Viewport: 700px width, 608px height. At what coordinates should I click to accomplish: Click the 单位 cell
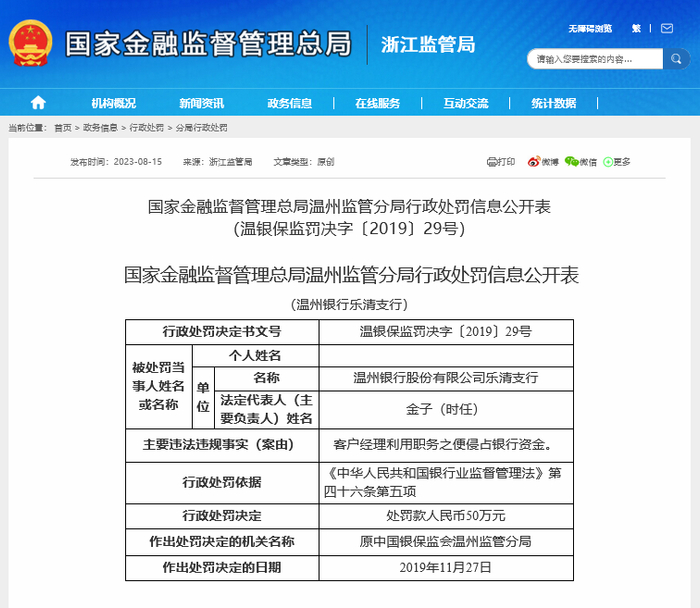pyautogui.click(x=203, y=397)
